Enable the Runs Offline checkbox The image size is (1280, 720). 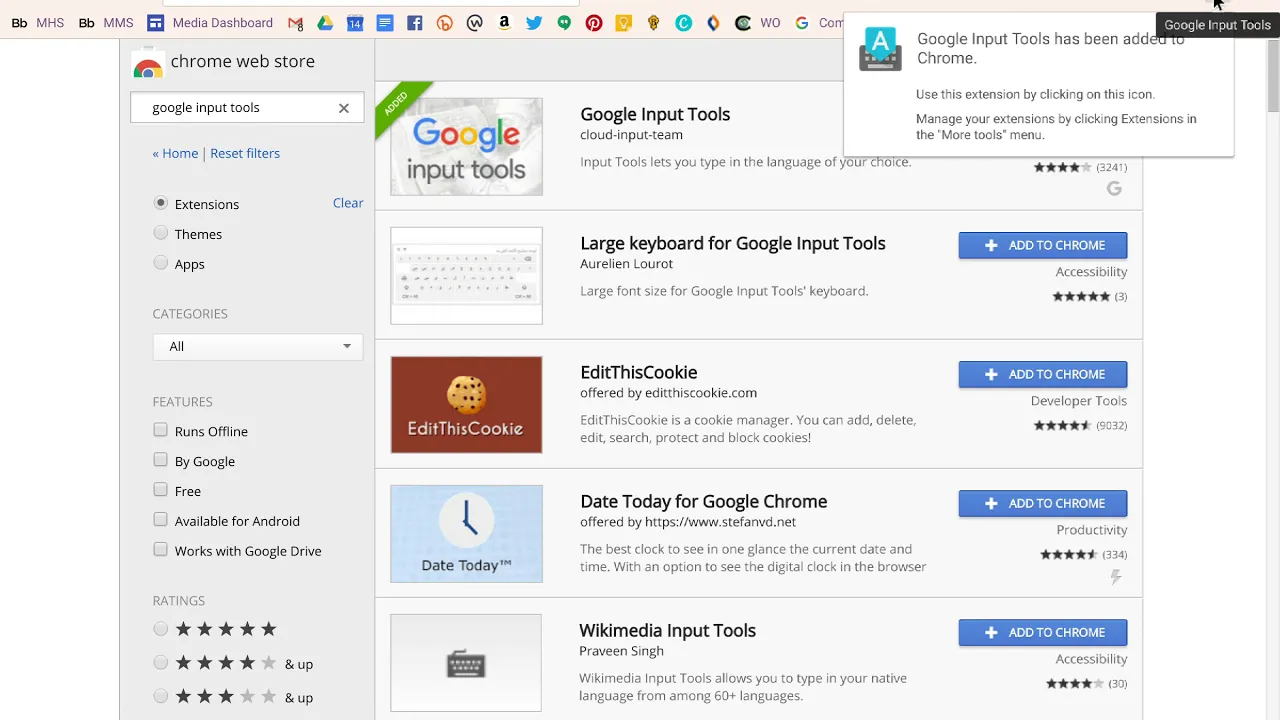point(160,430)
